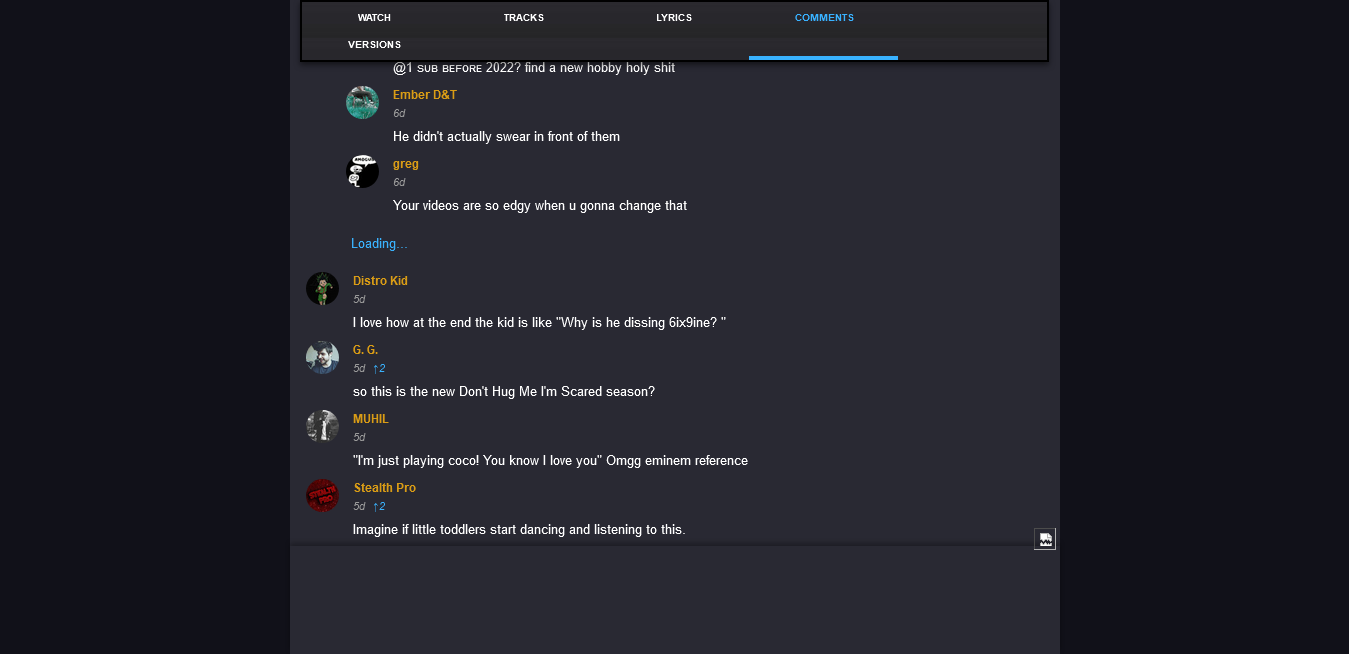
Task: Visit the MUHIL user profile link
Action: (371, 419)
